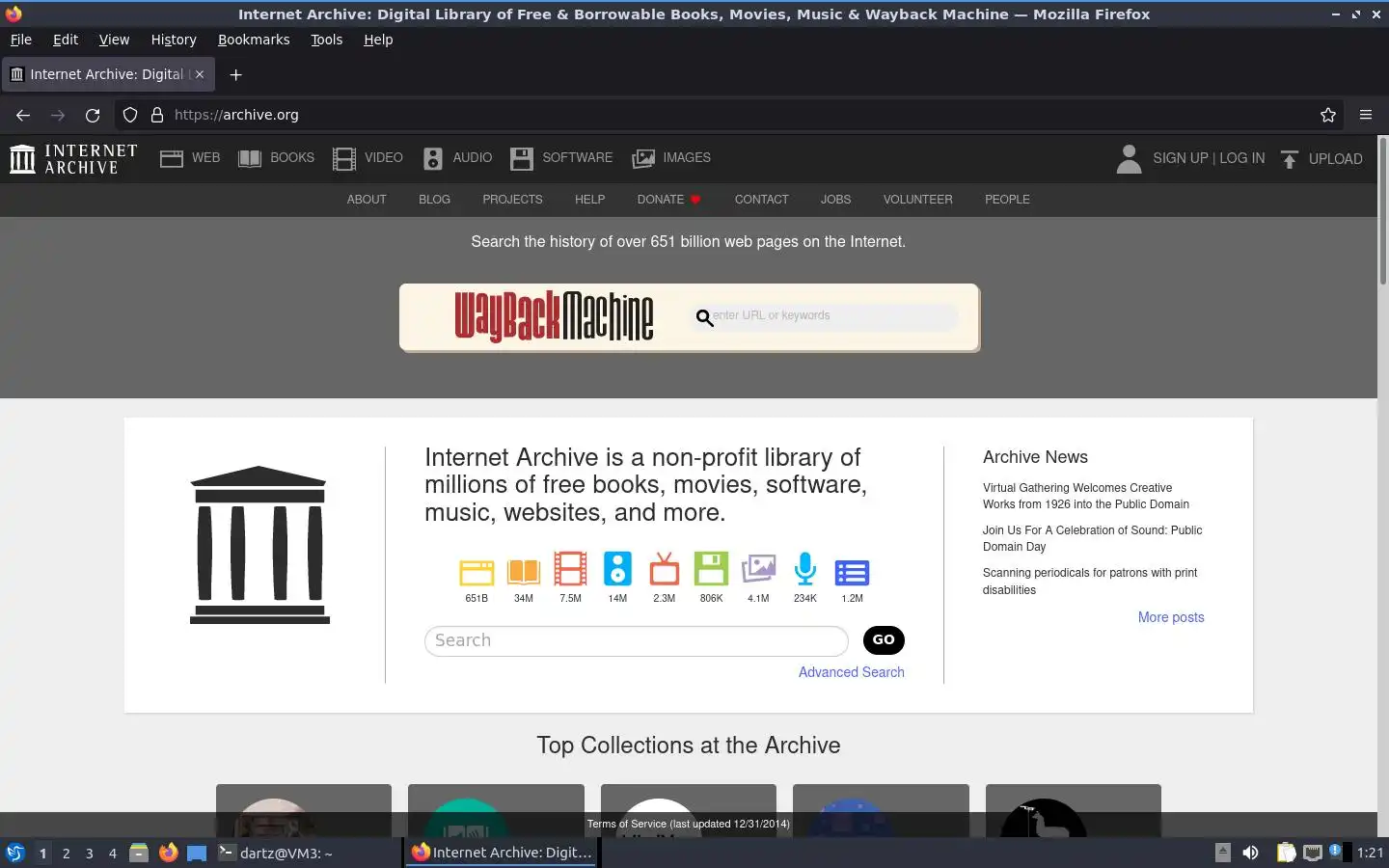This screenshot has width=1389, height=868.
Task: Click the LOG IN link
Action: pos(1242,158)
